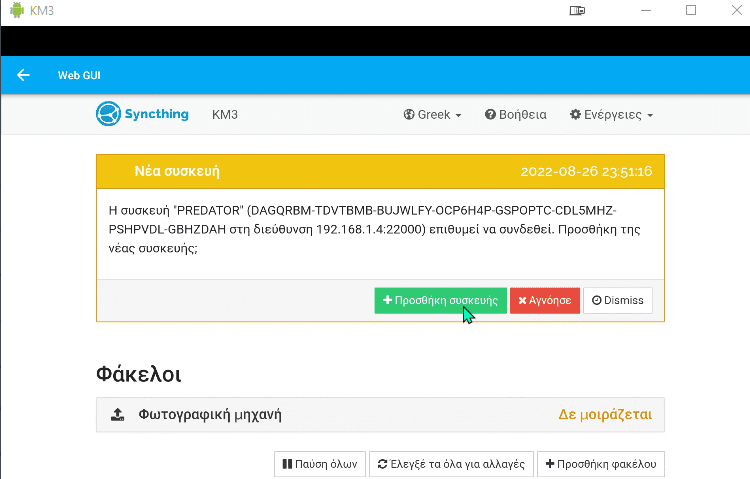Dismiss the new device notification
The image size is (750, 479).
618,301
